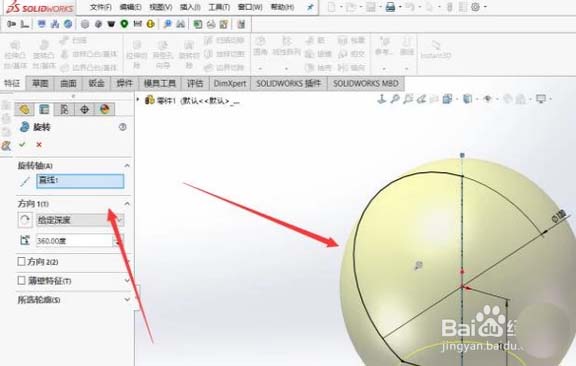Switch to the 模具工具 tab

pos(160,83)
